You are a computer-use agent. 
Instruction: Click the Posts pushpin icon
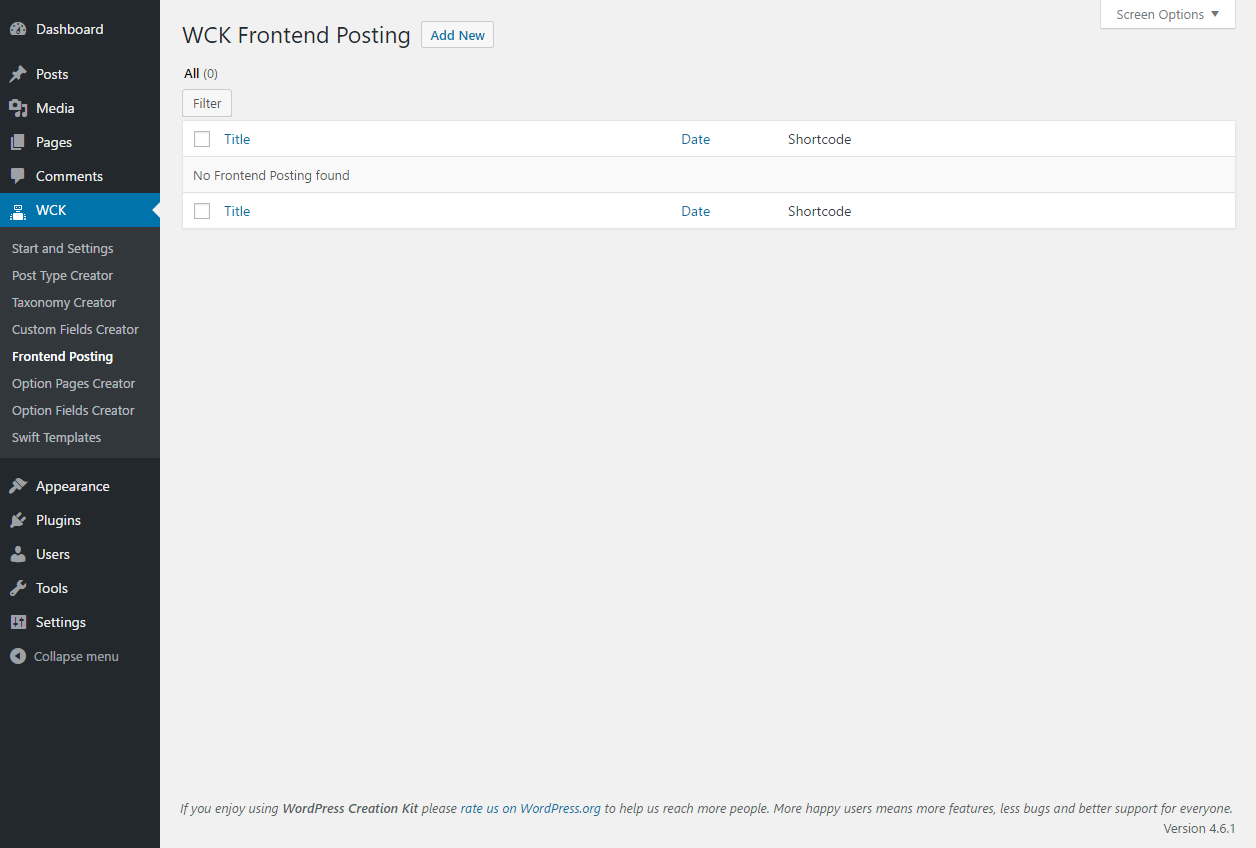18,74
